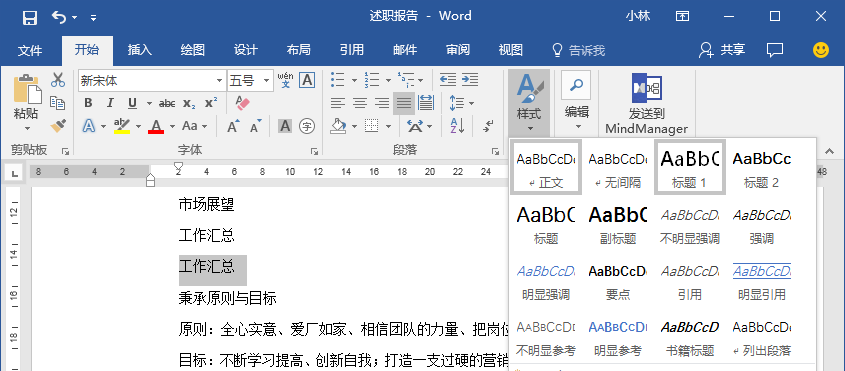Apply red font color
Image resolution: width=845 pixels, height=371 pixels.
click(x=156, y=126)
